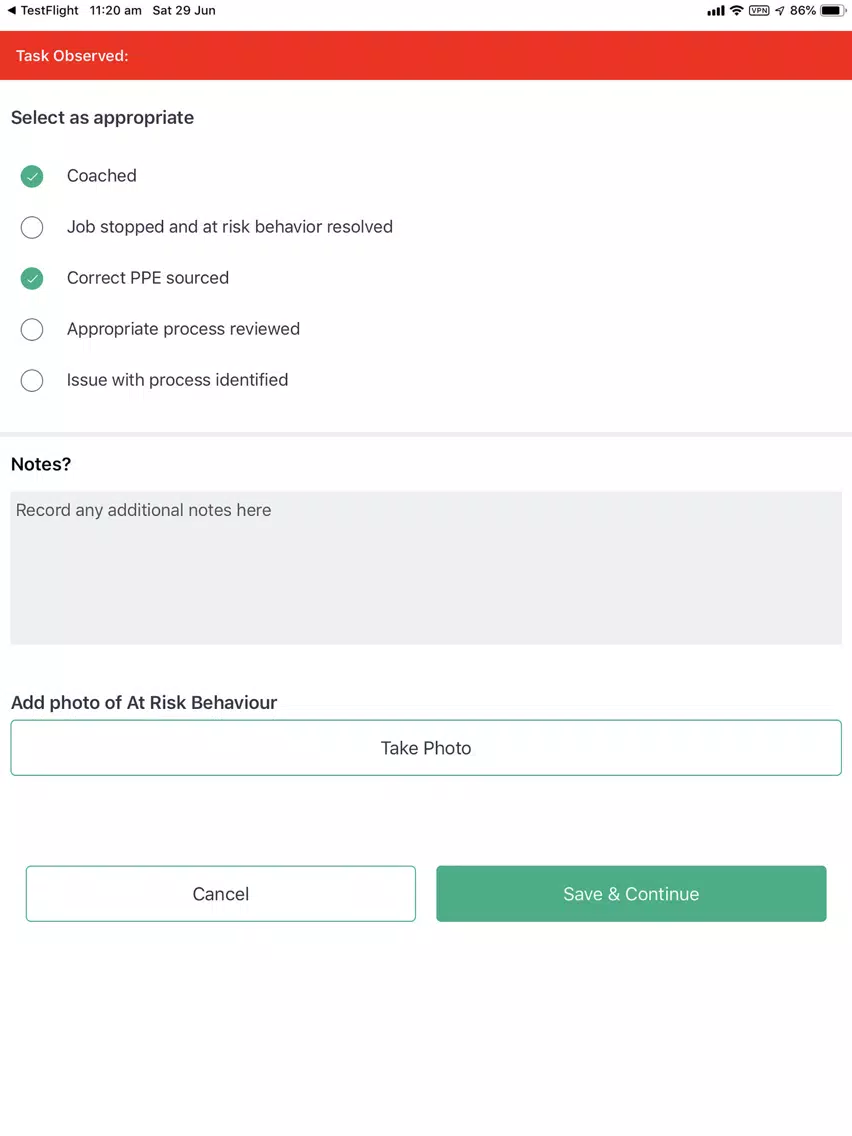Enable the Issue with process identified option
Image resolution: width=852 pixels, height=1136 pixels.
tap(32, 380)
